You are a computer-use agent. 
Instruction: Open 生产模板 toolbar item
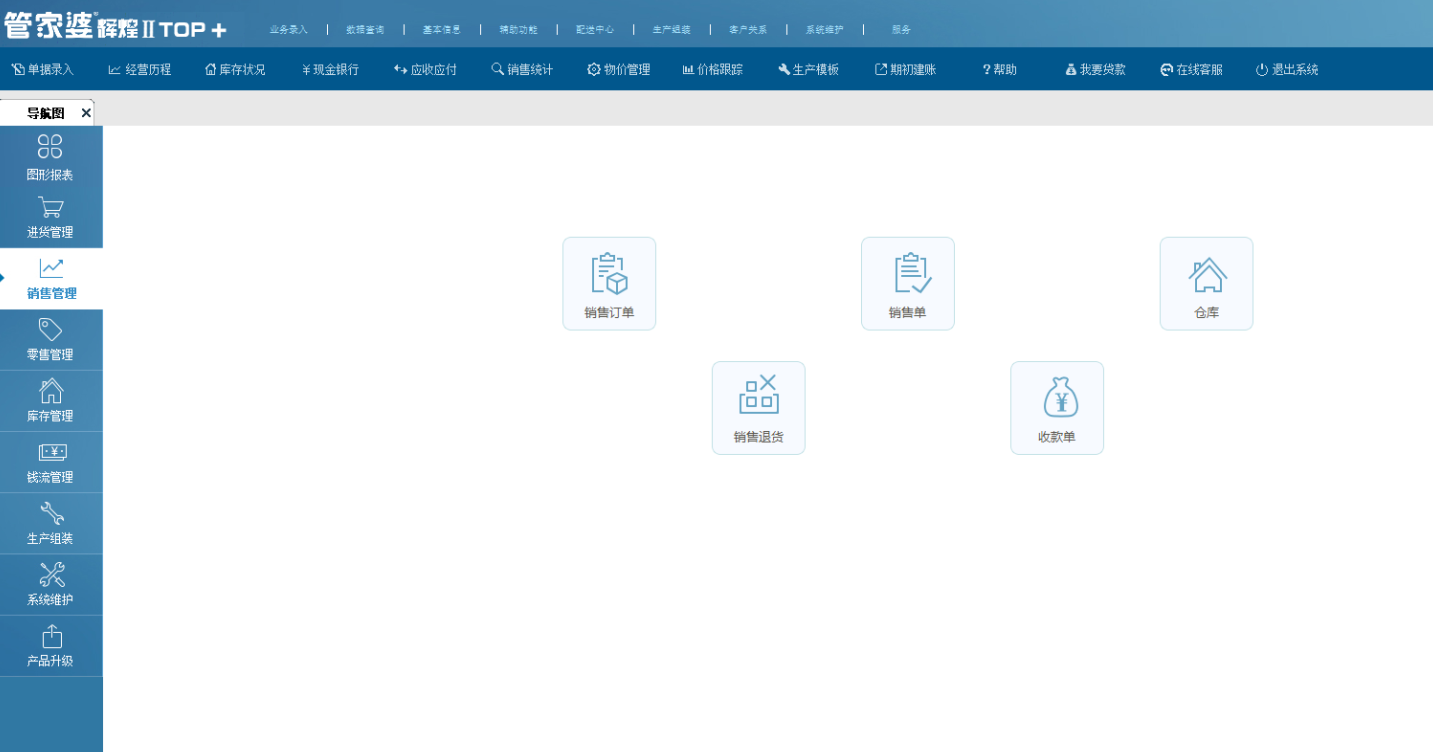pos(808,70)
